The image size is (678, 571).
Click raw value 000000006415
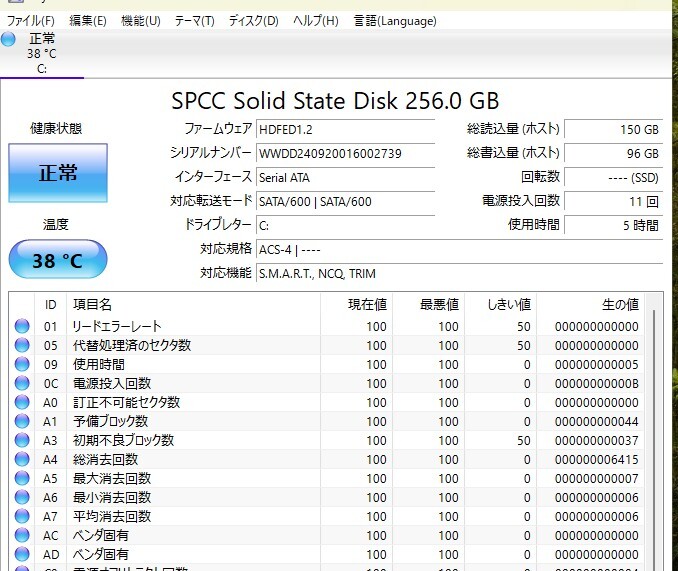tap(597, 459)
